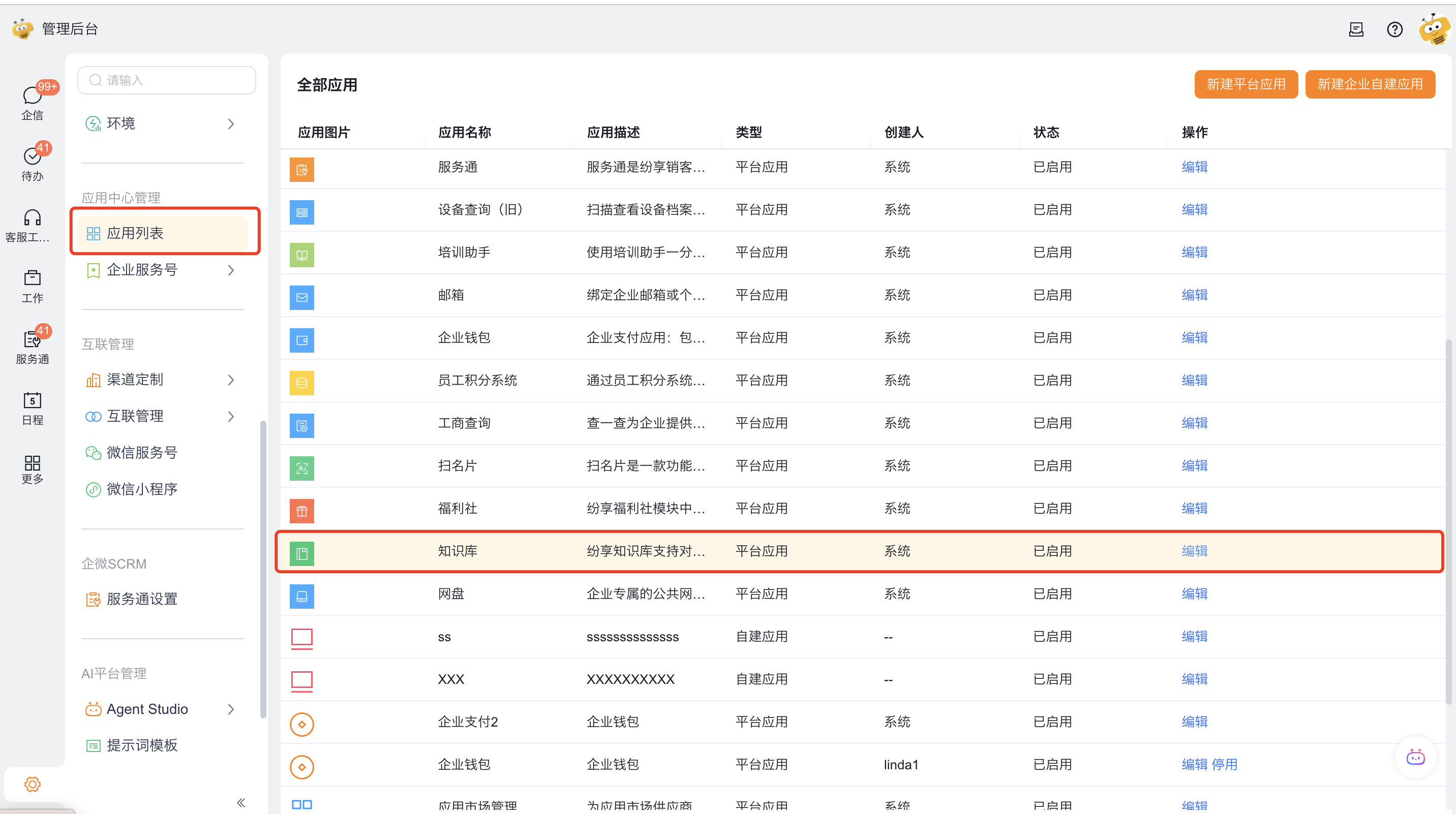The image size is (1456, 814).
Task: Click the sidebar menu vertical scrollbar
Action: click(263, 570)
